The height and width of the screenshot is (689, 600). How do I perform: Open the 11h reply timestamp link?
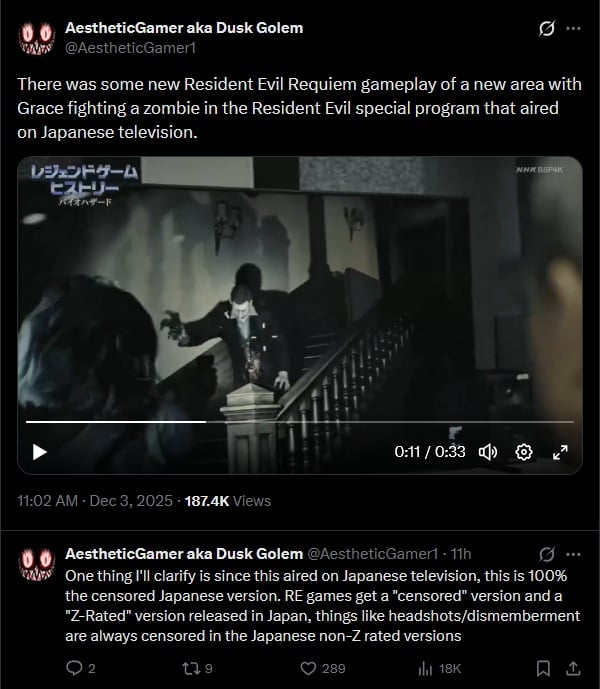[x=461, y=554]
